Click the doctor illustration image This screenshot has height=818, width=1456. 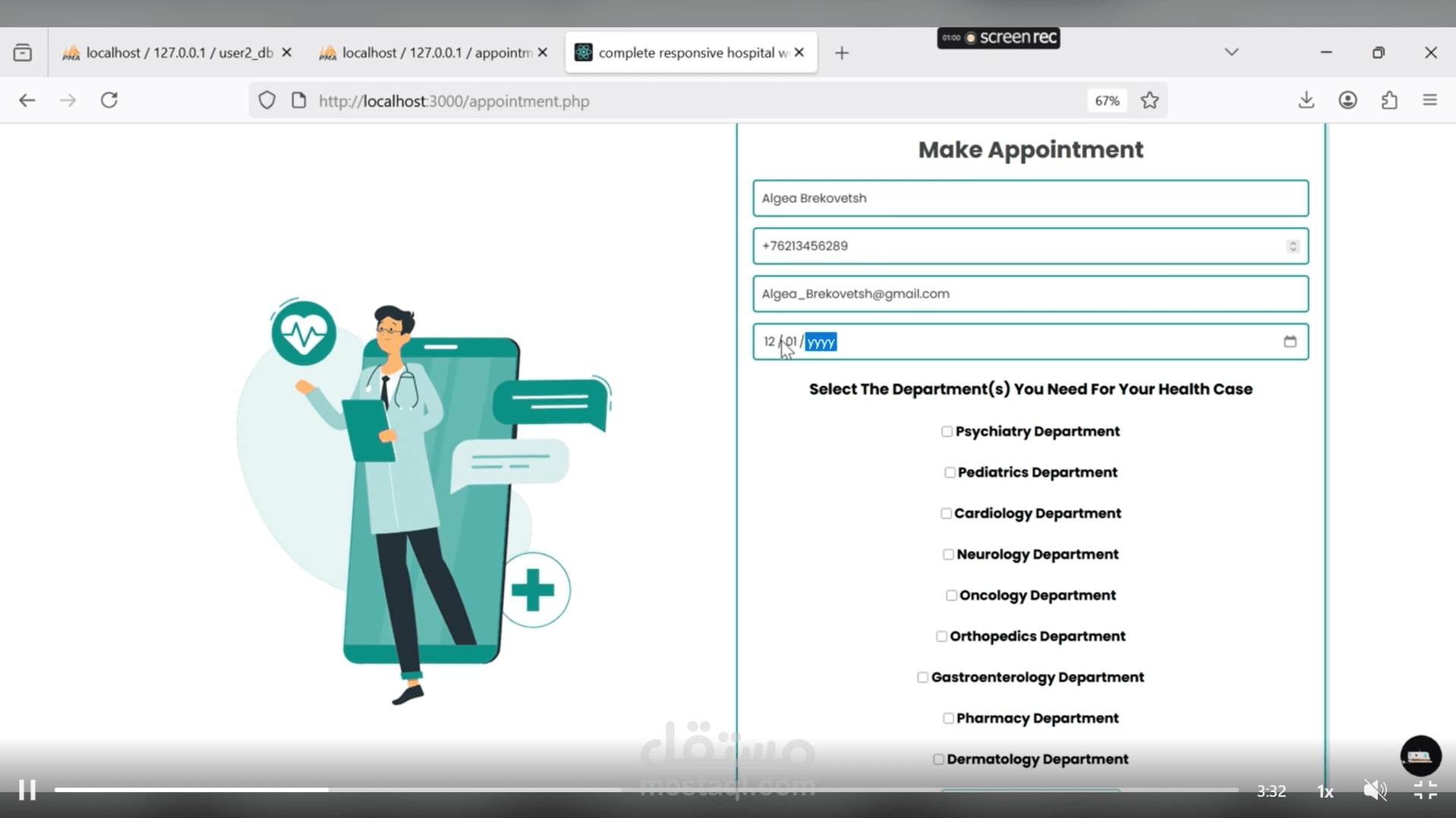[425, 501]
